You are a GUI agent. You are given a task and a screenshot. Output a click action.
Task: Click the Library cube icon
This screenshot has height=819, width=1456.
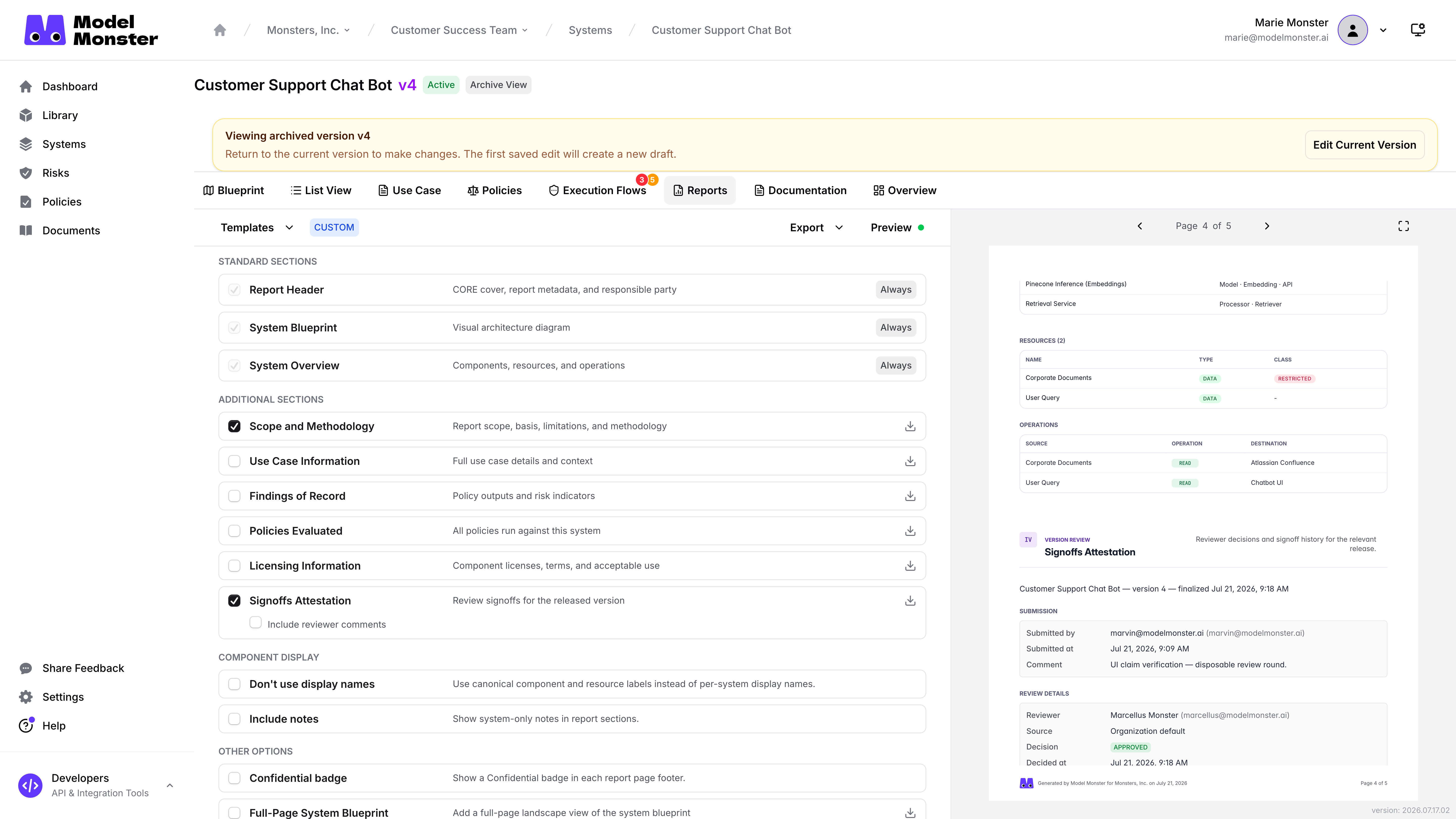(26, 115)
